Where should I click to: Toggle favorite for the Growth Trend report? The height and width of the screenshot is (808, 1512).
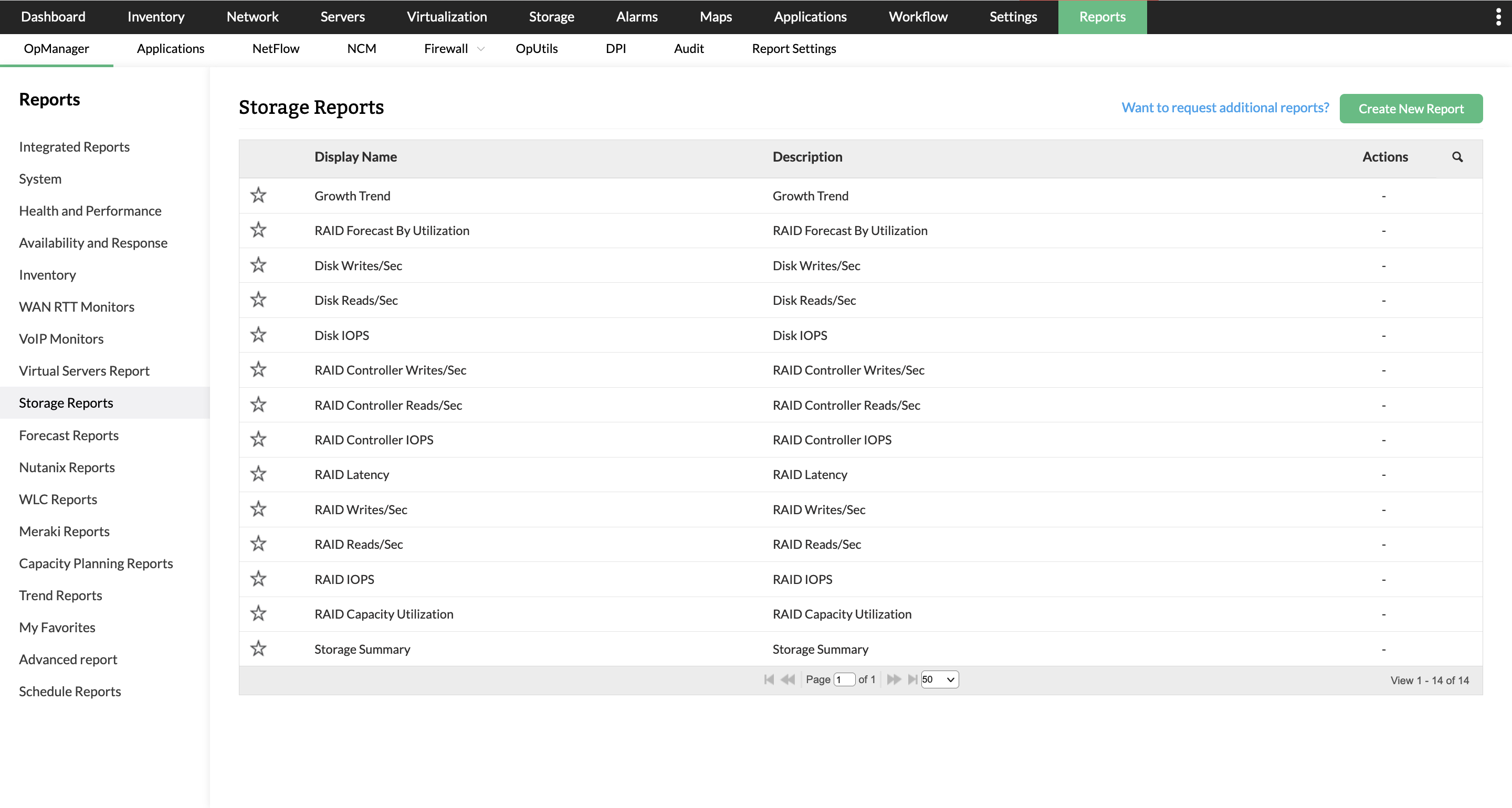258,195
